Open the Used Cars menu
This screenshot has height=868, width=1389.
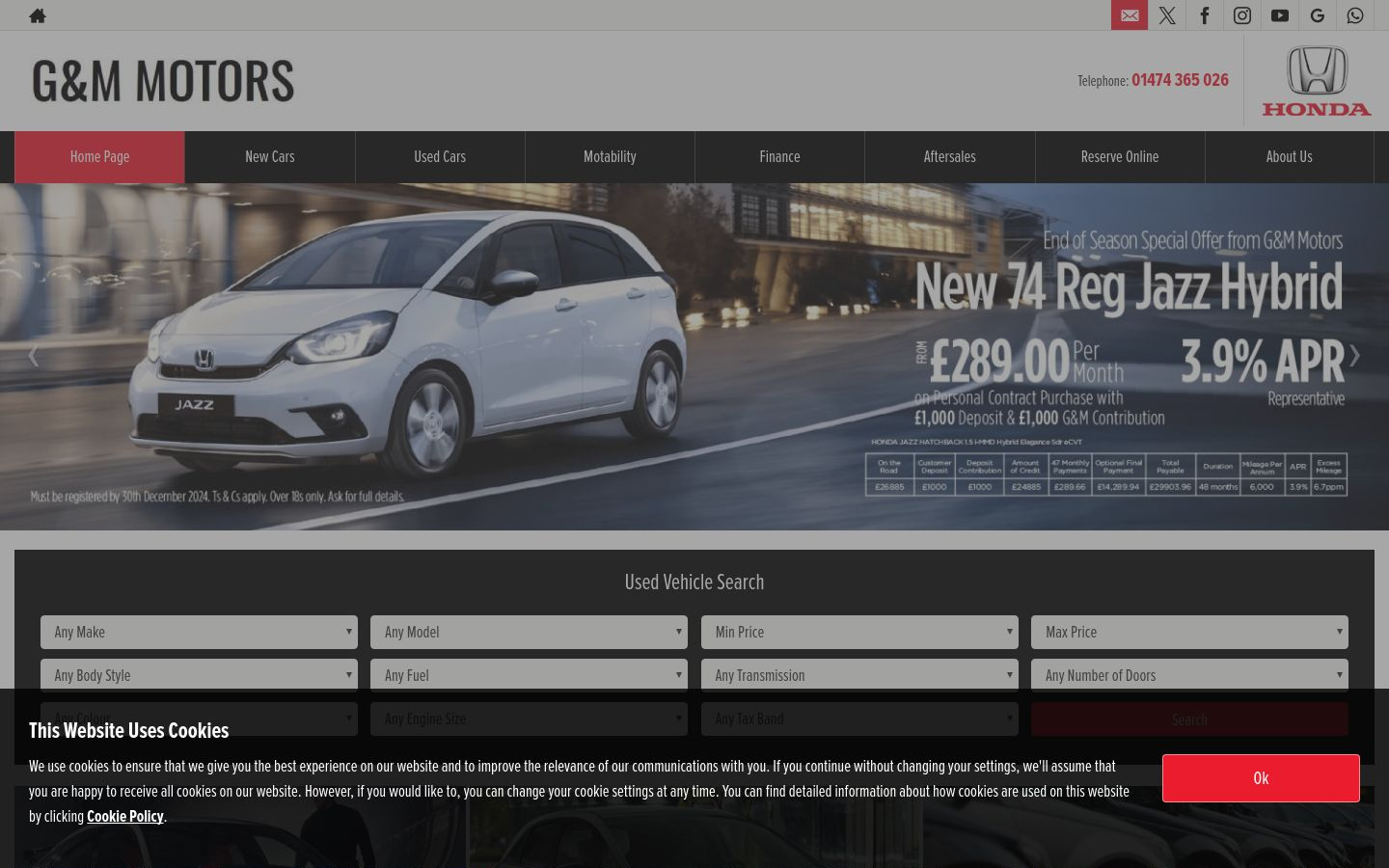tap(440, 156)
